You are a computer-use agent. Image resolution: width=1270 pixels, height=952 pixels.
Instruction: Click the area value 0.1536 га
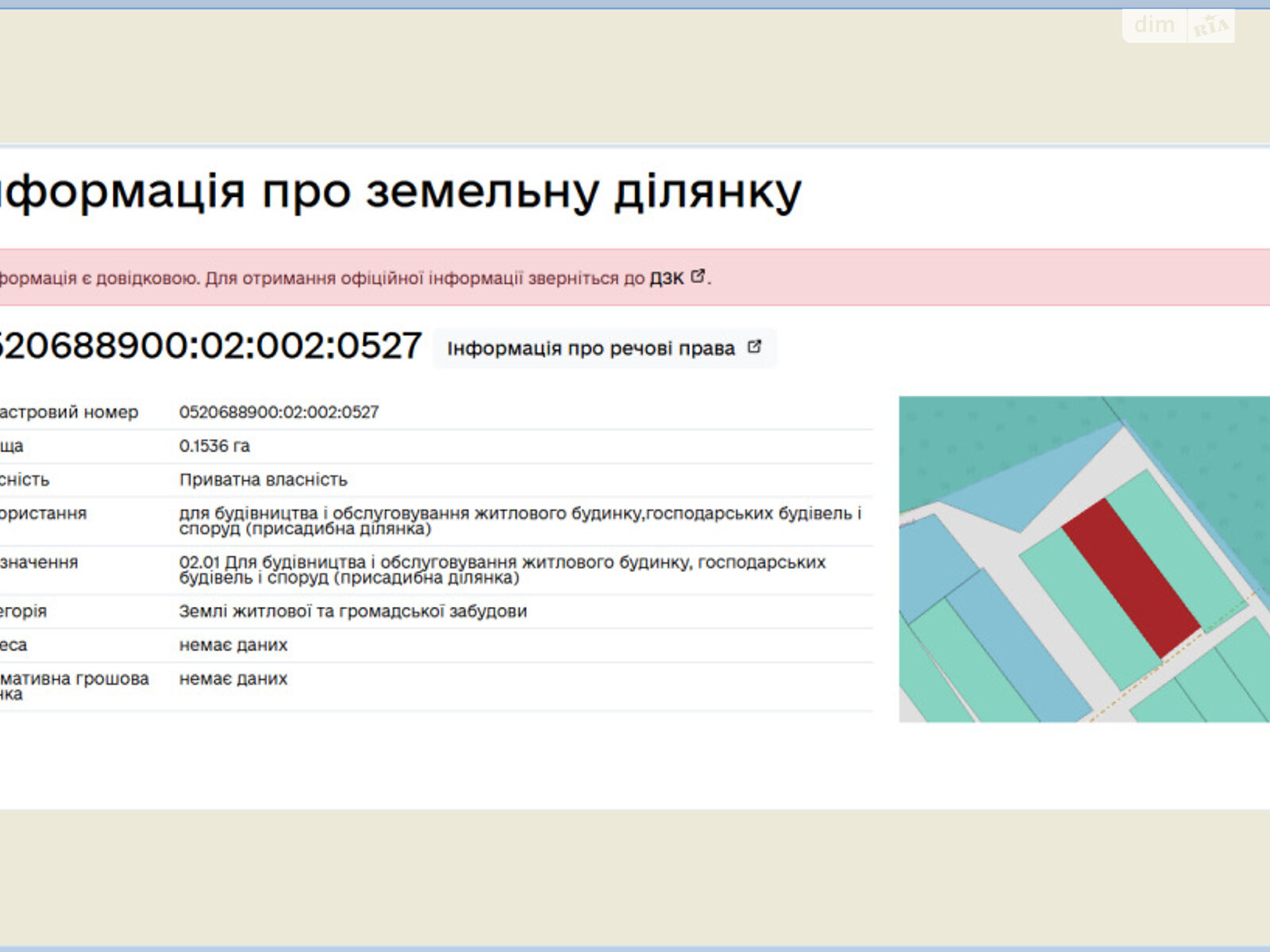pyautogui.click(x=213, y=446)
